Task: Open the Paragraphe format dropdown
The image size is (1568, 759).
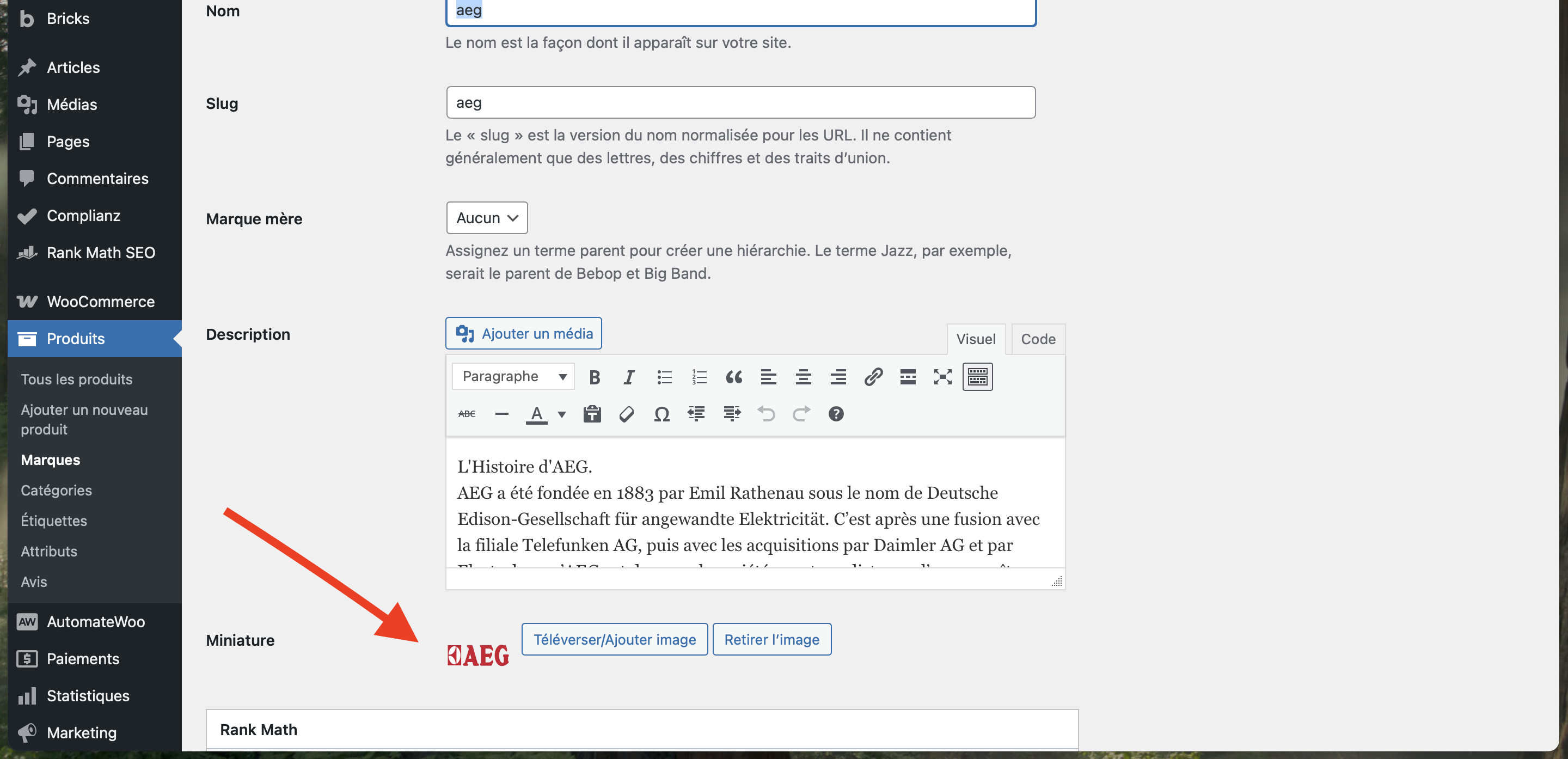Action: 513,377
